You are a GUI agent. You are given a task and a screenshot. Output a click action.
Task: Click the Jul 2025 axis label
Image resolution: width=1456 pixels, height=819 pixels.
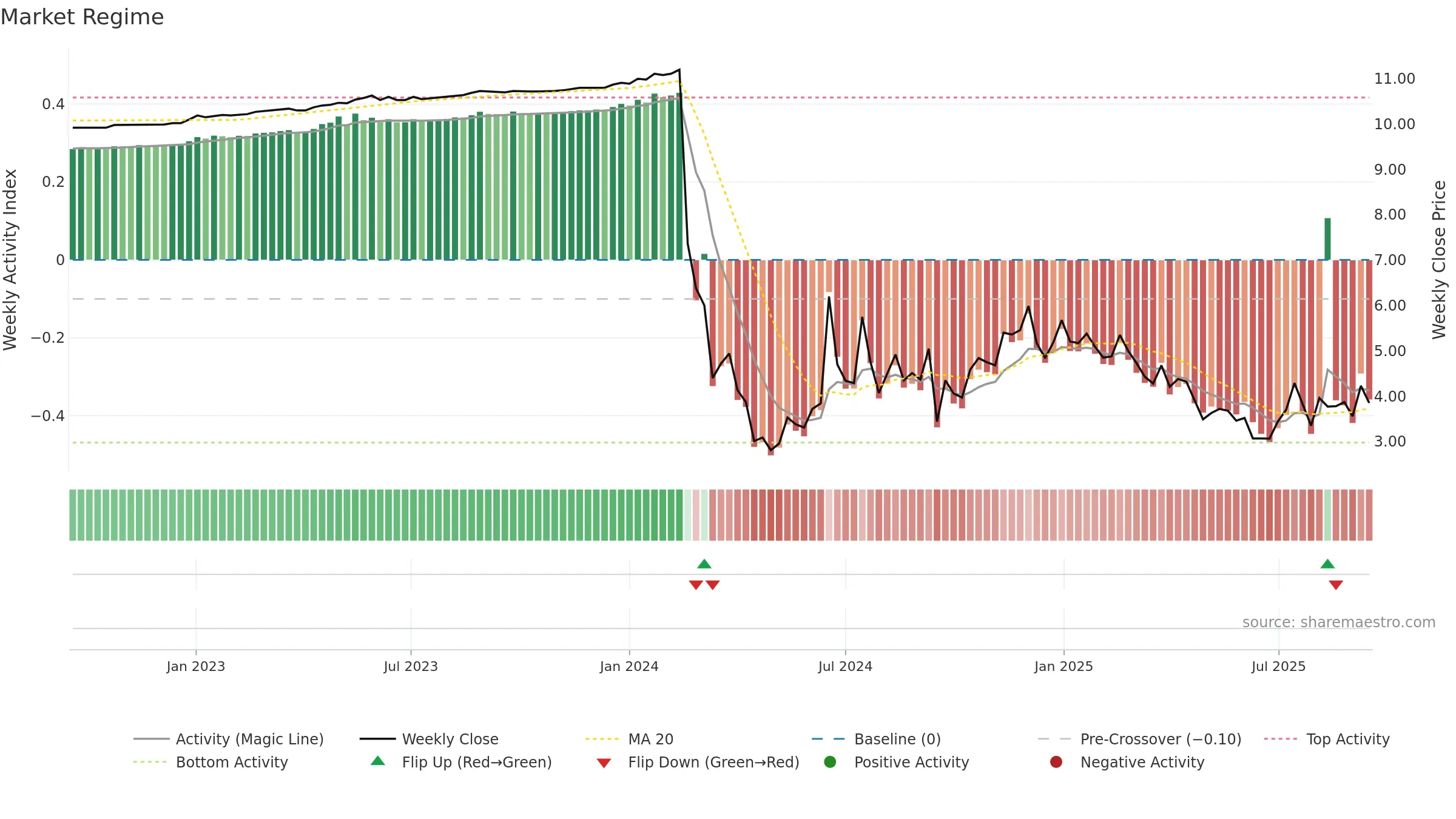[1278, 666]
